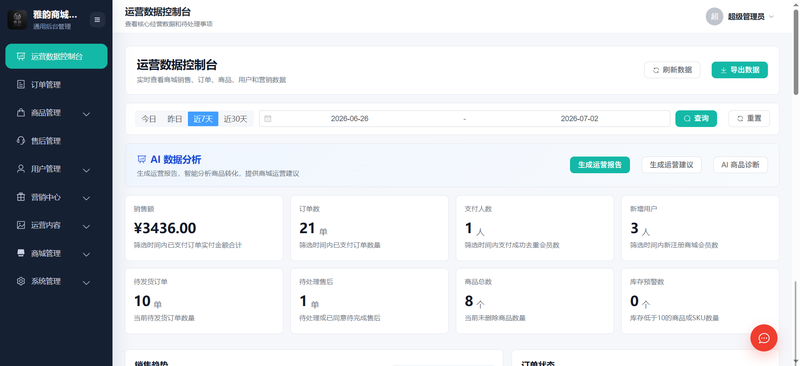The image size is (800, 366).
Task: Open 运营数据控制台 in the sidebar
Action: click(x=56, y=56)
